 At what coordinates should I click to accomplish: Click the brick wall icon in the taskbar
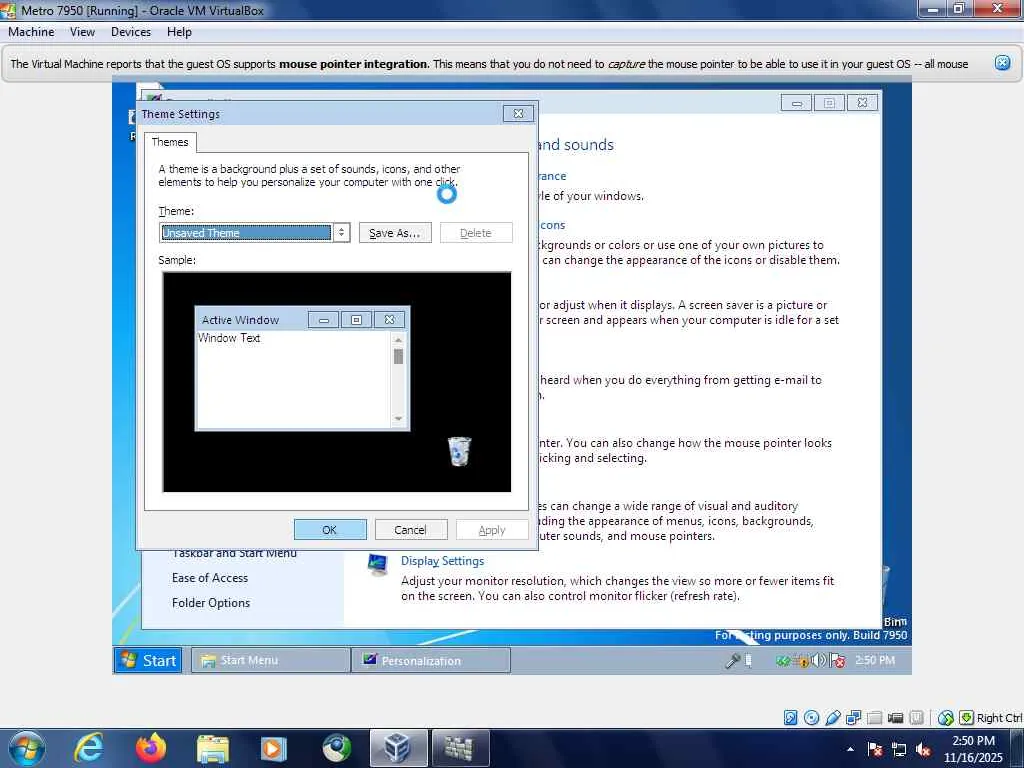[460, 748]
